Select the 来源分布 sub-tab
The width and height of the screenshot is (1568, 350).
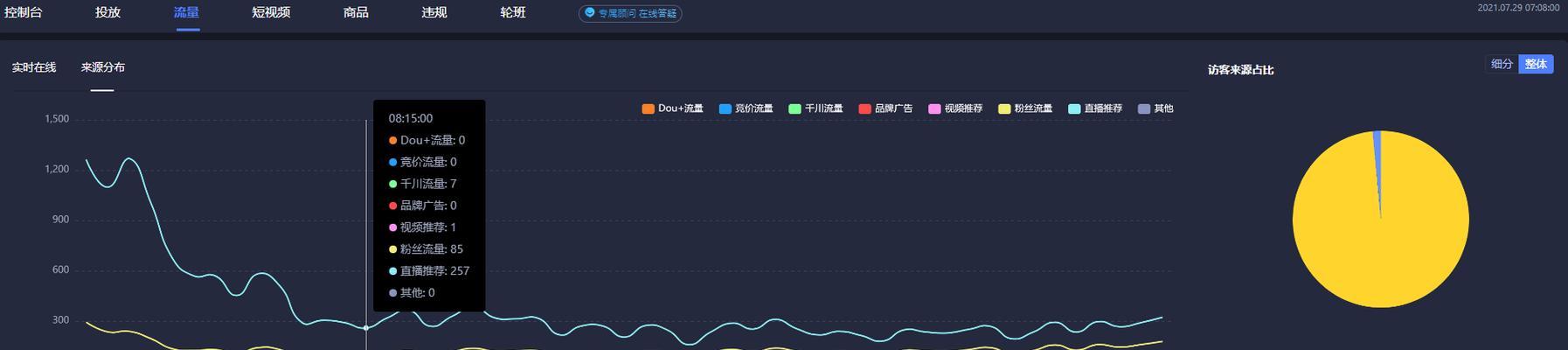pos(103,67)
